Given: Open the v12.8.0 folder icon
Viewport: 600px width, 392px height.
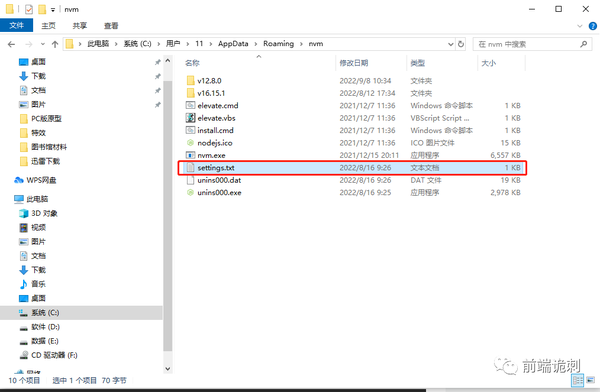Looking at the screenshot, I should 191,80.
